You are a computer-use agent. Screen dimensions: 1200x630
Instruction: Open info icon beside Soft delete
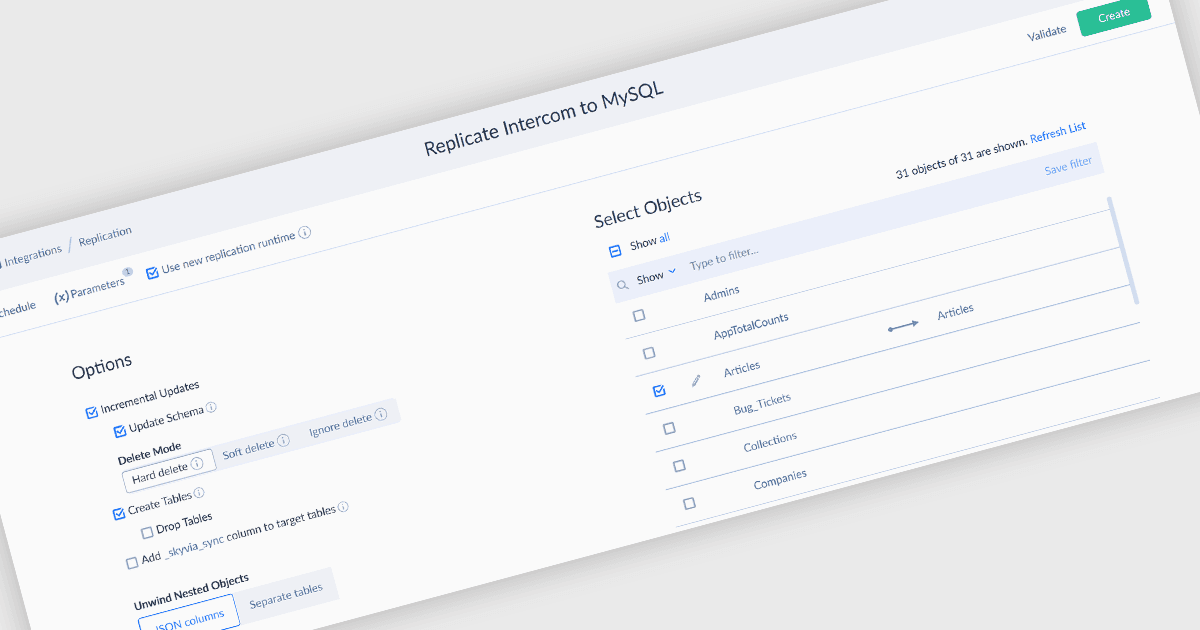pyautogui.click(x=283, y=440)
